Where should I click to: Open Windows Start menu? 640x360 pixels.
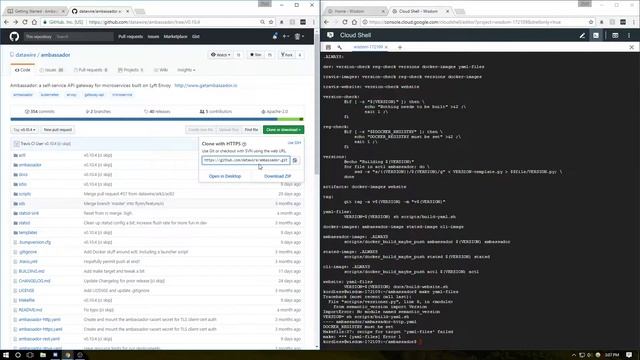click(6, 355)
